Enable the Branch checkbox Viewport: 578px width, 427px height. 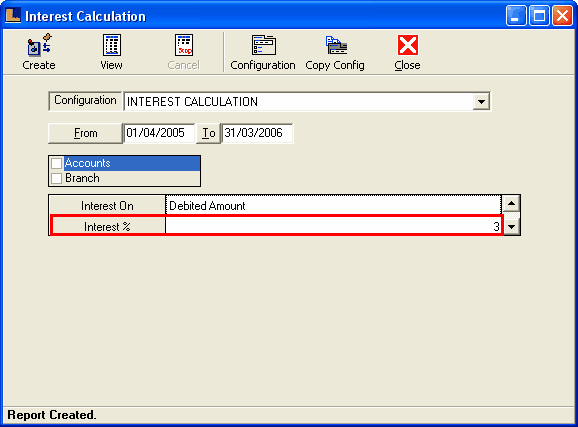tap(56, 178)
